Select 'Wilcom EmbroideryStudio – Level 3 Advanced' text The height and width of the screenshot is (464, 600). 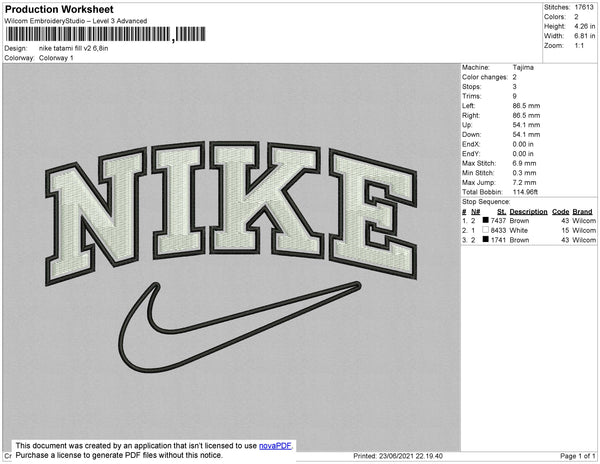click(76, 21)
